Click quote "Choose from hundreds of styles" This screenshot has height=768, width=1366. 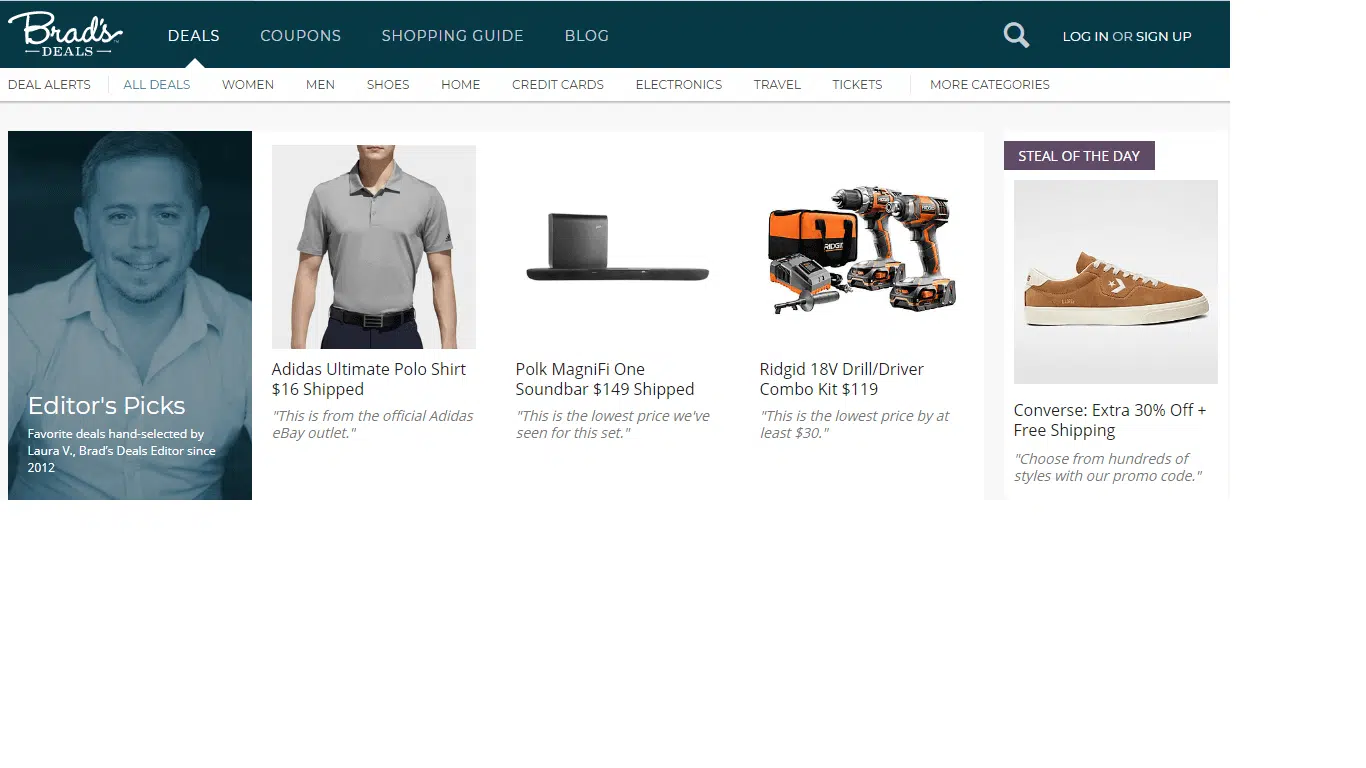[x=1108, y=467]
